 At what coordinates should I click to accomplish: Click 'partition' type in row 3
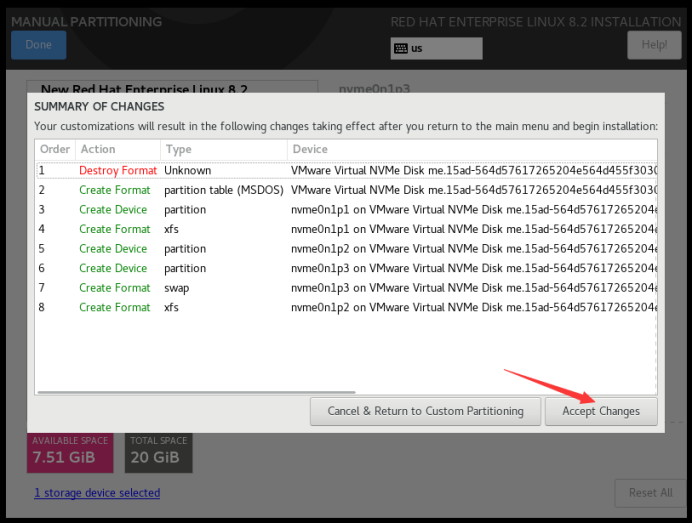point(185,210)
